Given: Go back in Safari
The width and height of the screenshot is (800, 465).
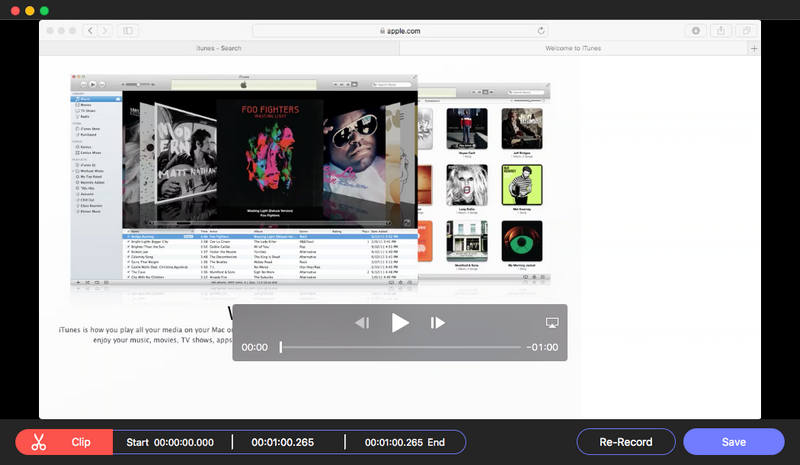Looking at the screenshot, I should coord(90,31).
